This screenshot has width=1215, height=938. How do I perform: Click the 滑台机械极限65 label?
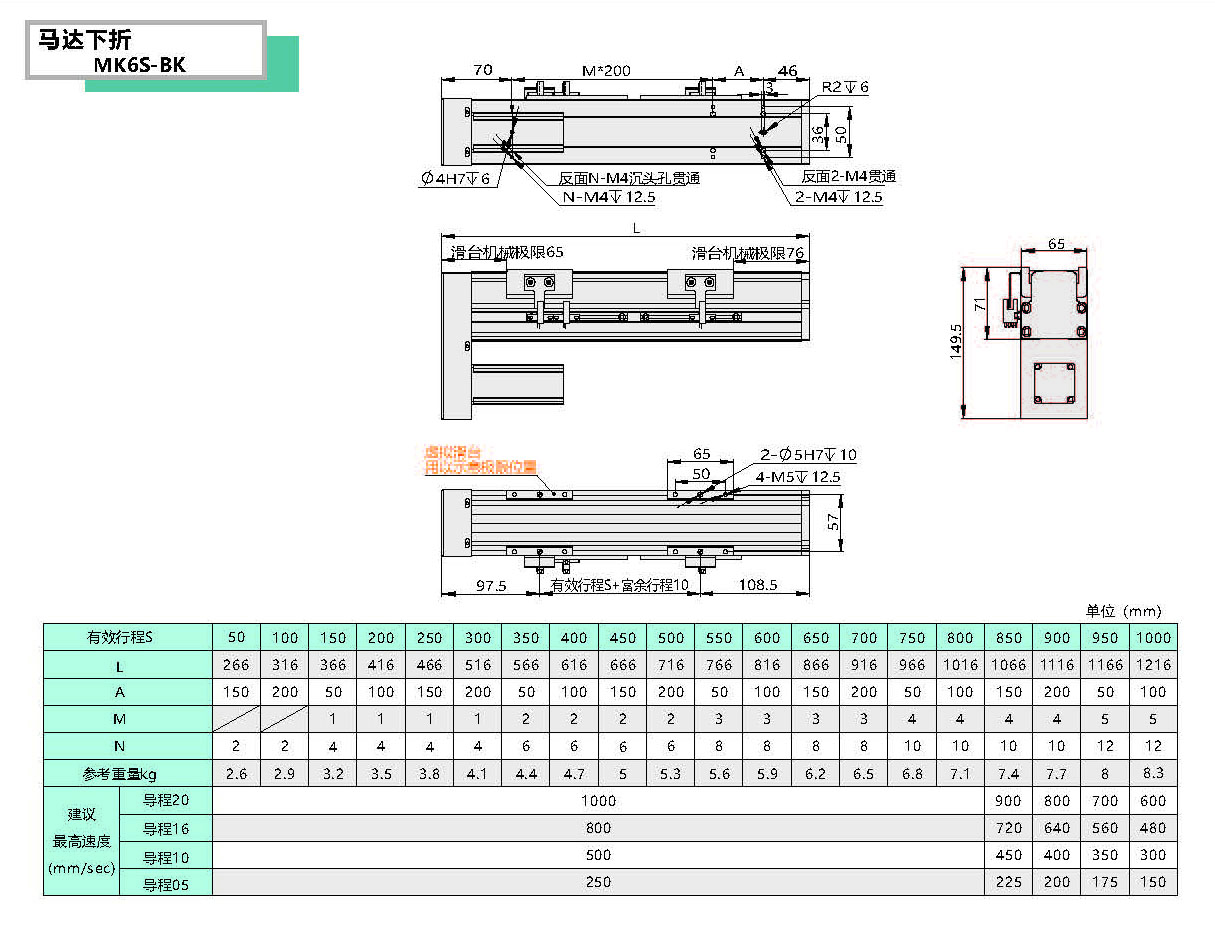507,252
